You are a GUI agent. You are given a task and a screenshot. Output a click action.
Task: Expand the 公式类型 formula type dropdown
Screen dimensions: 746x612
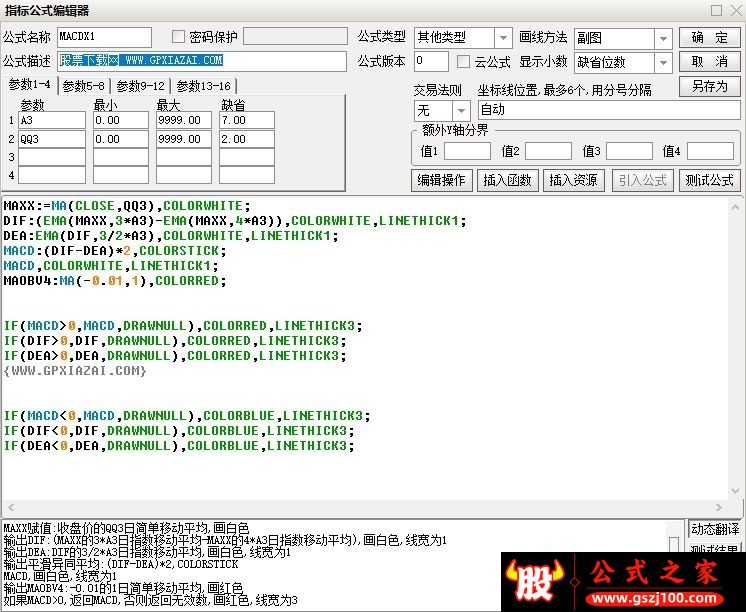(502, 38)
